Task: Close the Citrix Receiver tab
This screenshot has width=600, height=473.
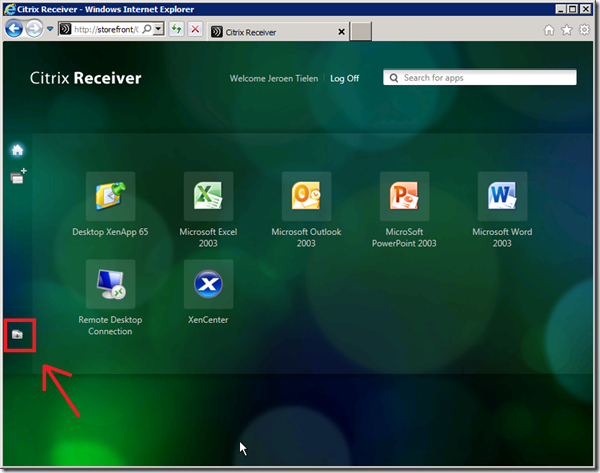Action: coord(342,32)
